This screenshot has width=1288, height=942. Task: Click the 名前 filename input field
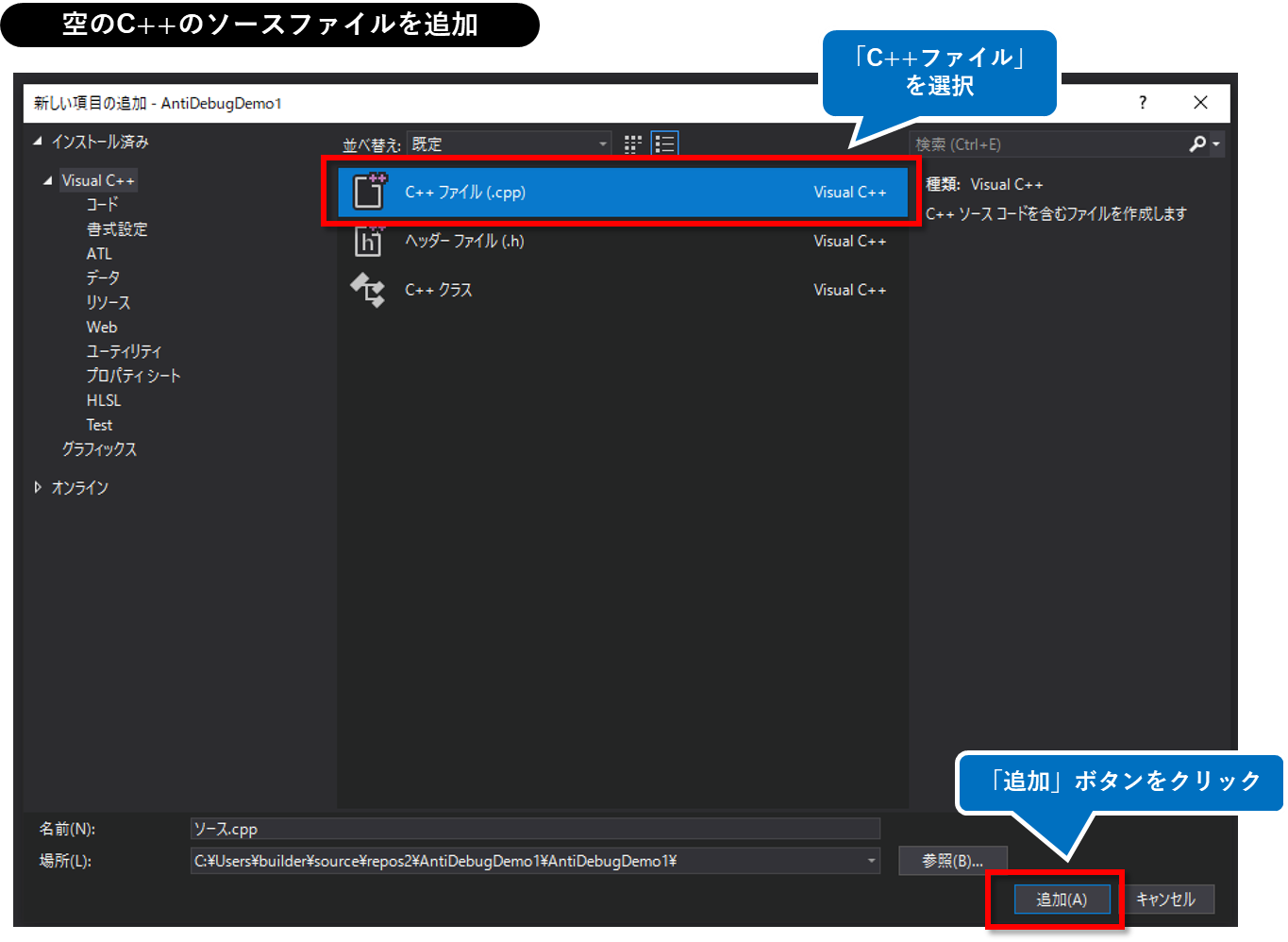[535, 829]
